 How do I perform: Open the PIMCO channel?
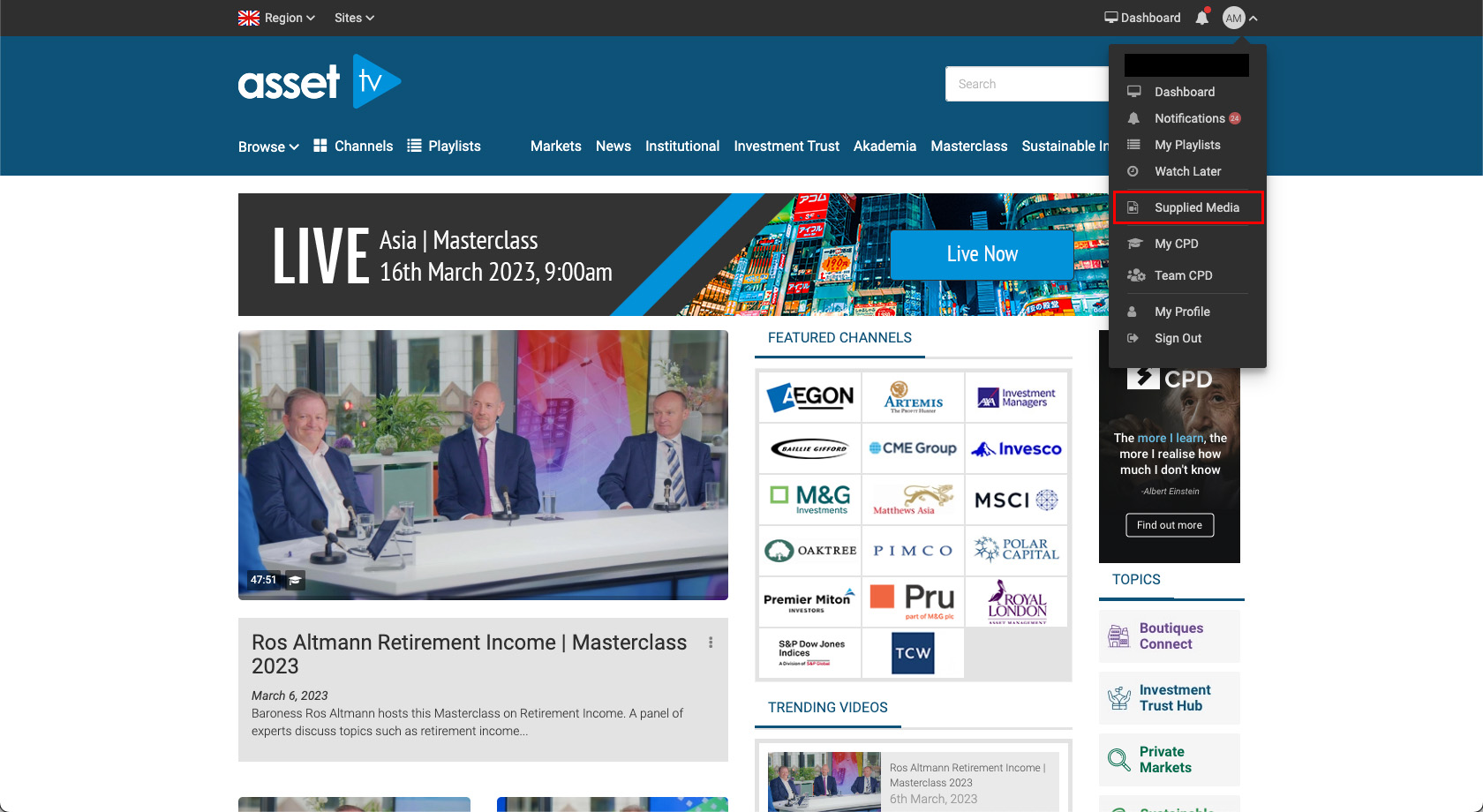913,551
